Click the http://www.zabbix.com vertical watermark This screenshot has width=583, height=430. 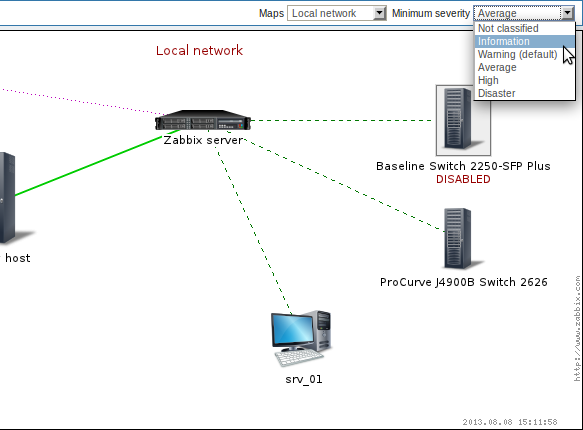point(577,329)
